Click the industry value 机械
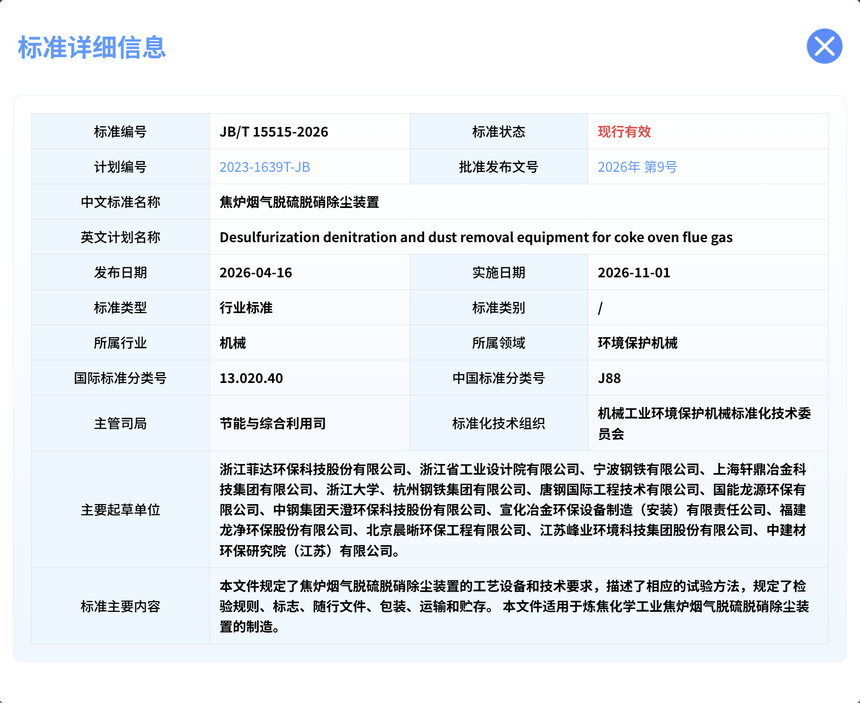The height and width of the screenshot is (703, 860). click(x=233, y=343)
